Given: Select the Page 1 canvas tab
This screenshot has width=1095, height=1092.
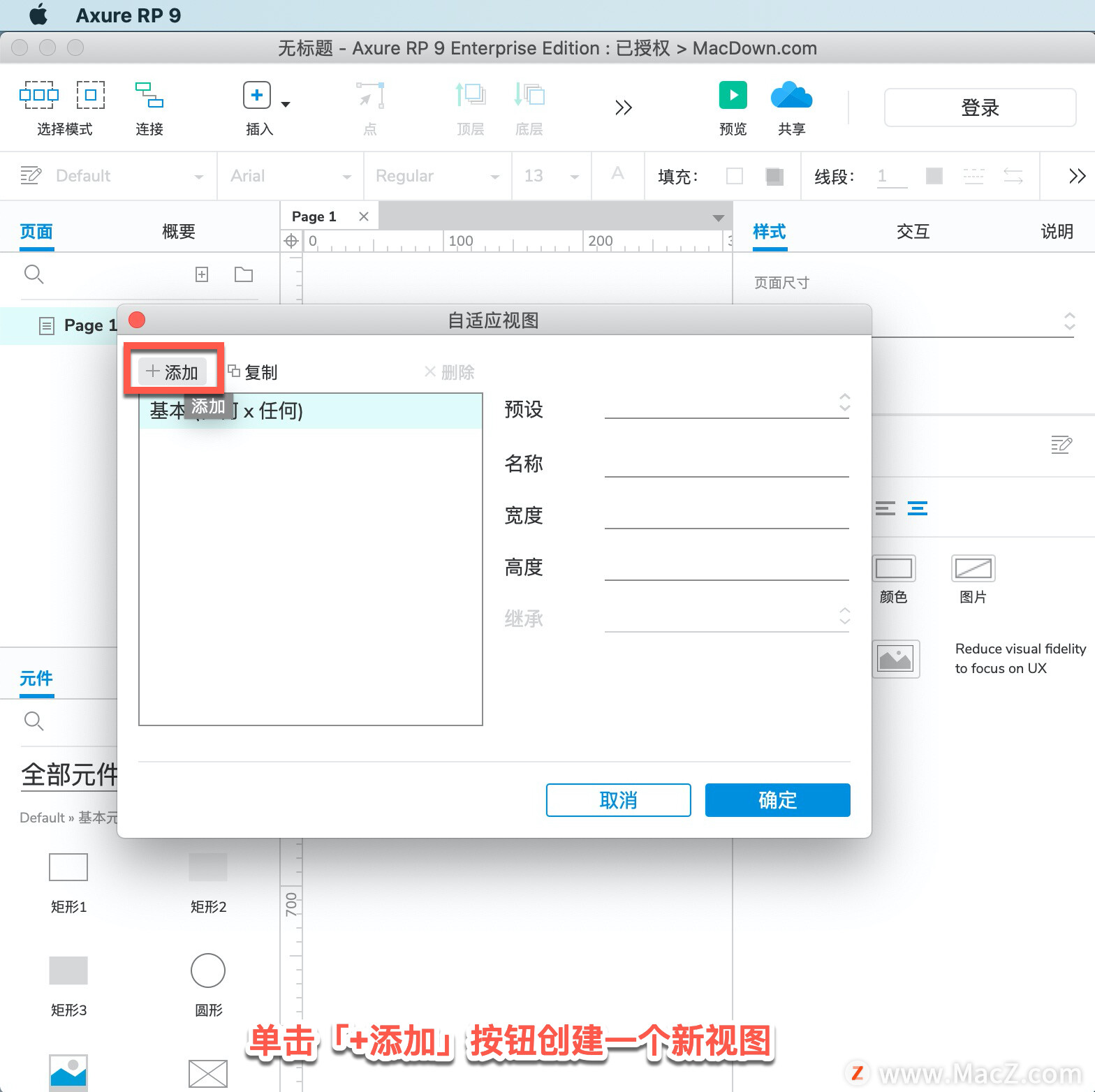Looking at the screenshot, I should [x=314, y=216].
